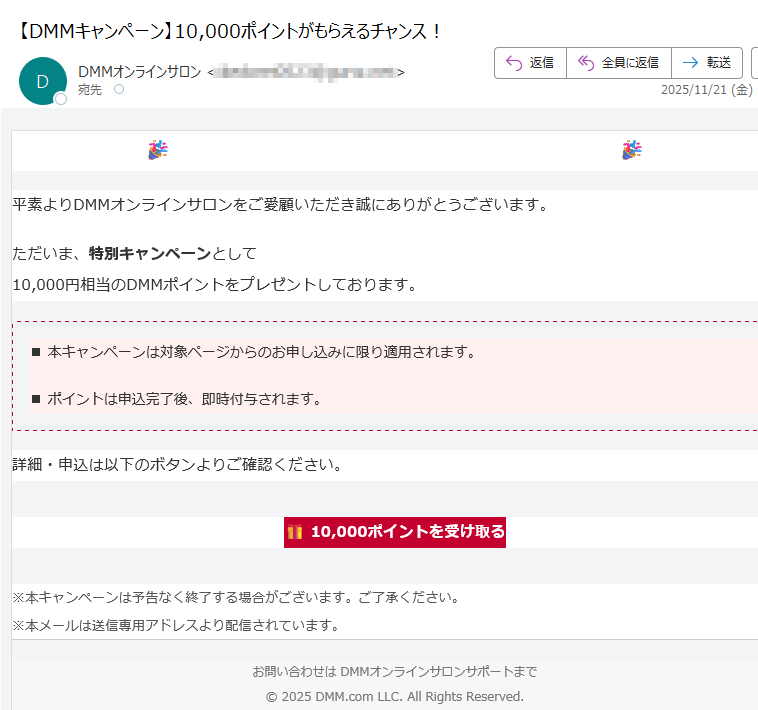Click the email subject line 【DMMキャンペーン】
Image resolution: width=758 pixels, height=710 pixels.
pos(230,31)
